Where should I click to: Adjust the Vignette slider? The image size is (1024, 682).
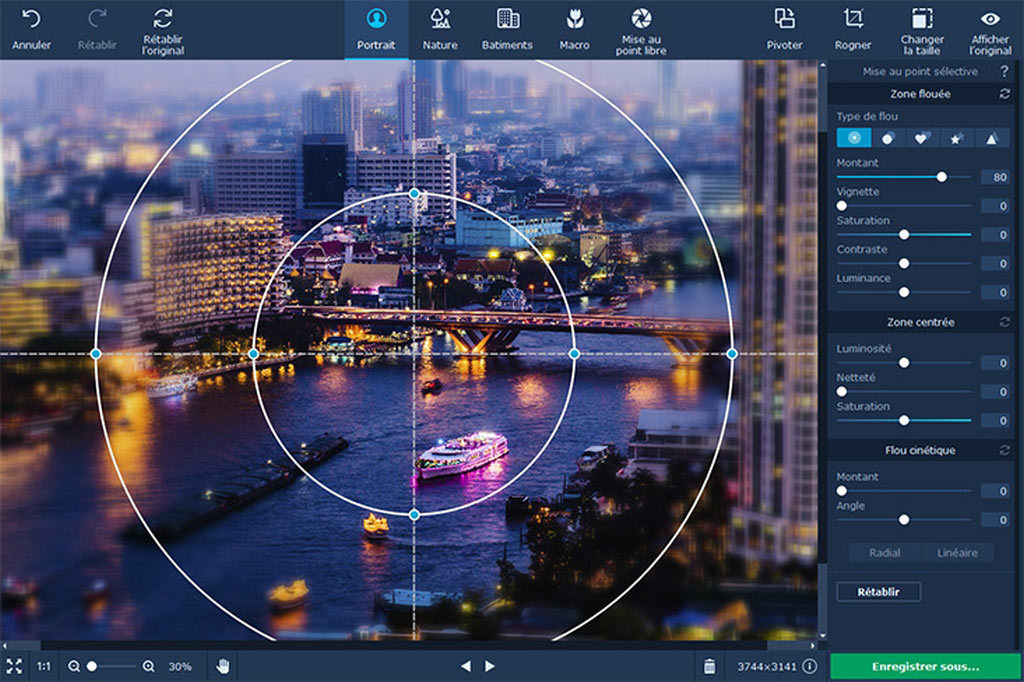point(904,206)
